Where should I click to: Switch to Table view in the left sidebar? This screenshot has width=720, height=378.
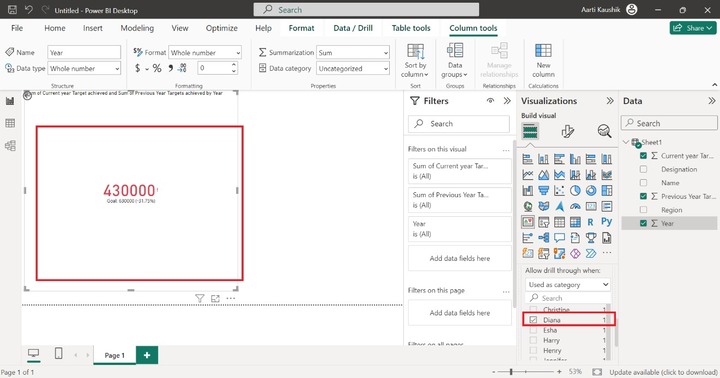[x=10, y=123]
